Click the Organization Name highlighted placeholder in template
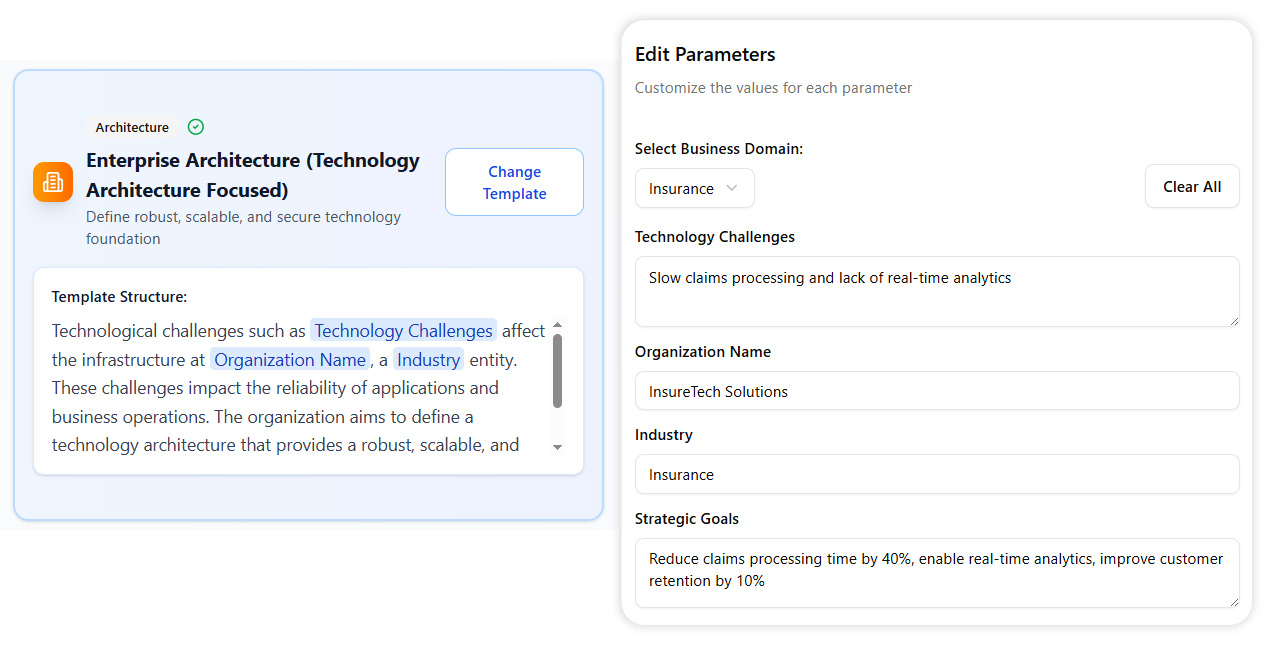The width and height of the screenshot is (1272, 652). (290, 360)
